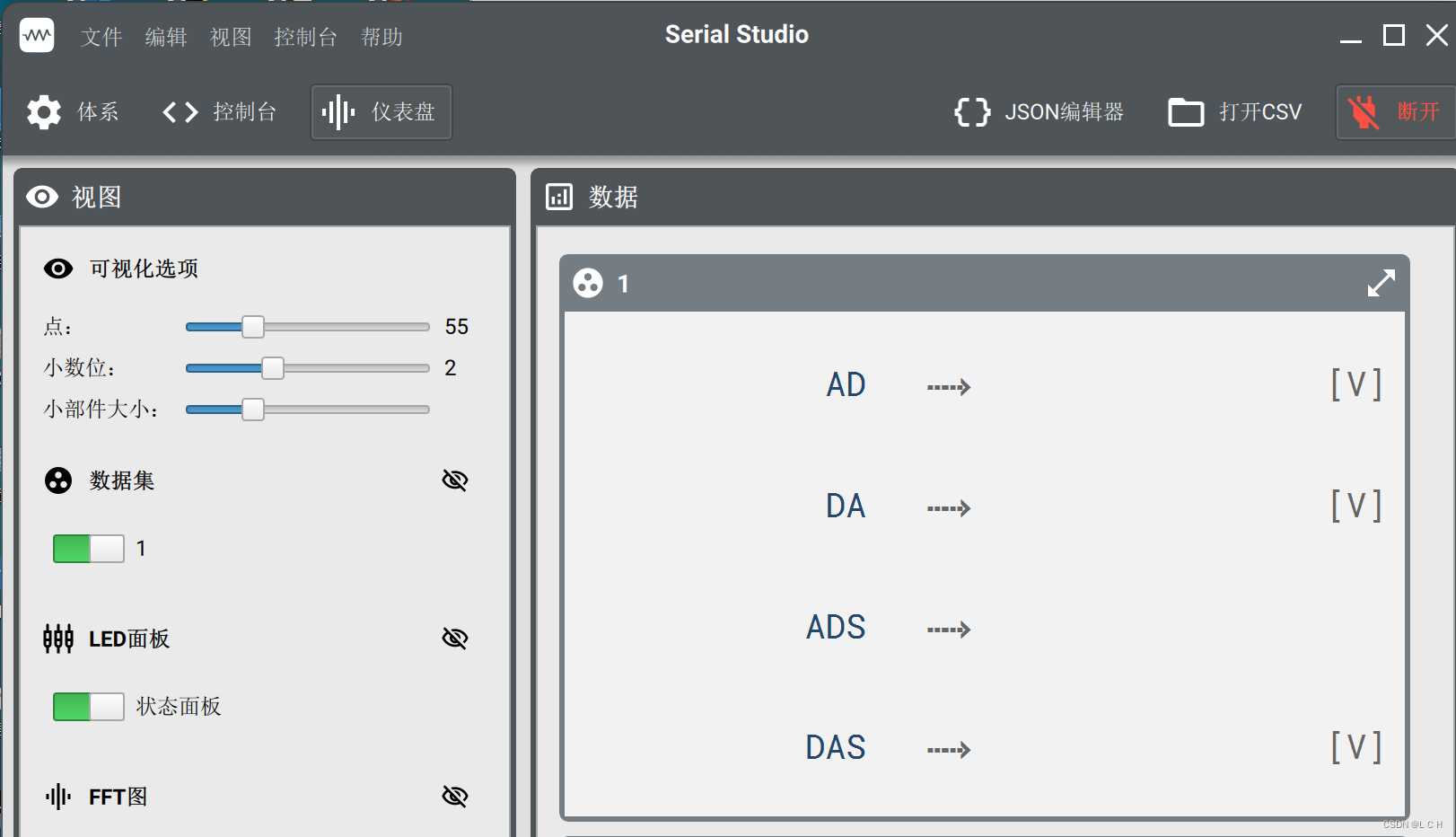Click the 数据集 dataset group icon

tap(58, 480)
